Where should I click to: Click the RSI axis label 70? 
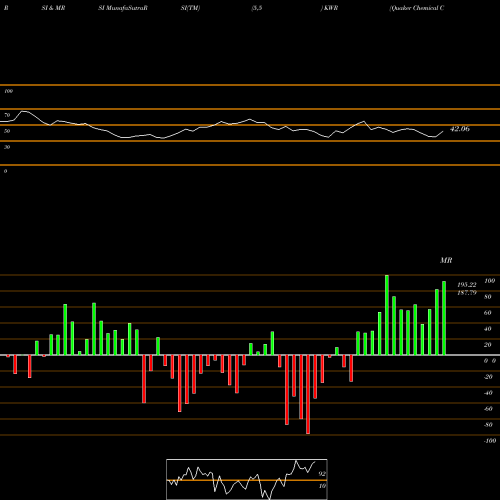click(x=7, y=115)
